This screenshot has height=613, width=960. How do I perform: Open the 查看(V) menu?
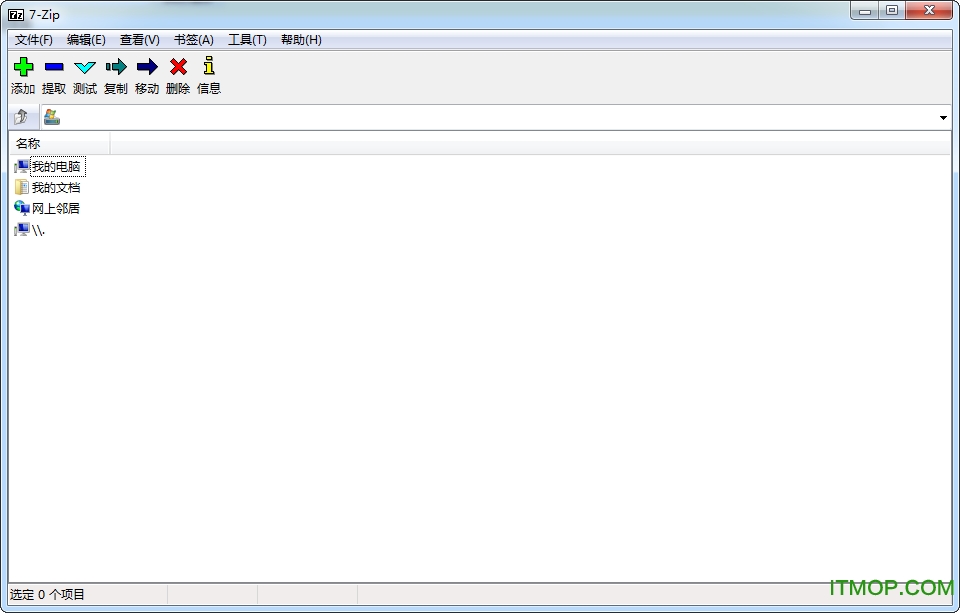pyautogui.click(x=139, y=40)
